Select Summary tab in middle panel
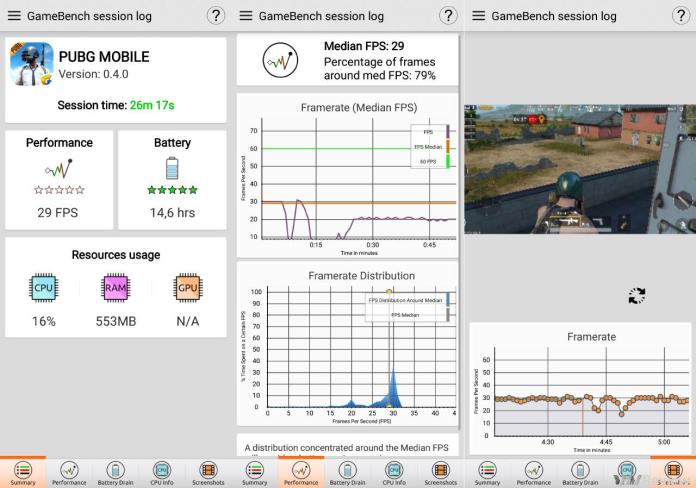Image resolution: width=696 pixels, height=488 pixels. [255, 473]
